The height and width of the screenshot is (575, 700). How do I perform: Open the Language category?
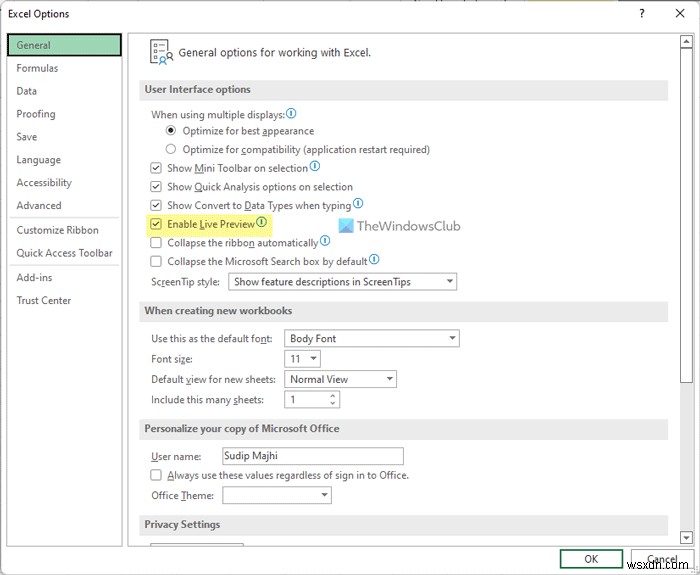click(64, 160)
